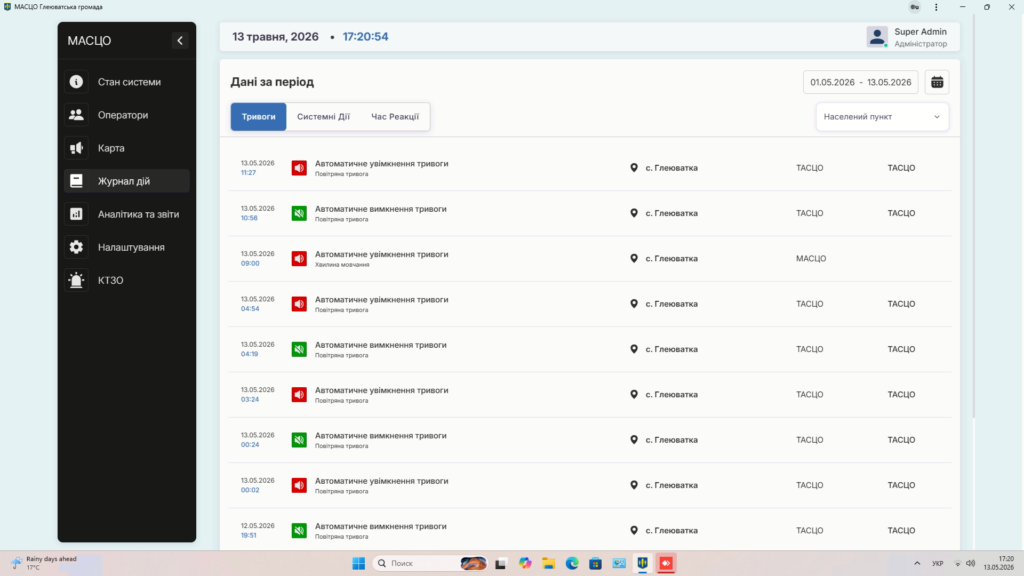Open Аналітика та звіти chart icon
The height and width of the screenshot is (576, 1024).
click(x=76, y=214)
